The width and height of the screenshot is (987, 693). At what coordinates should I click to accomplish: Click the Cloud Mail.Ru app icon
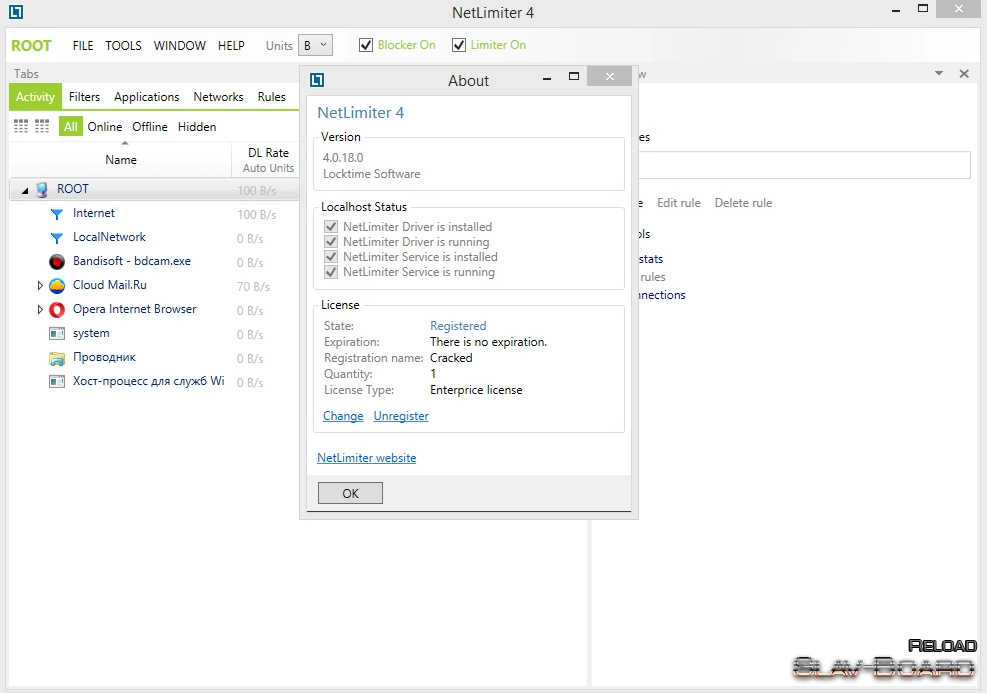[x=57, y=286]
